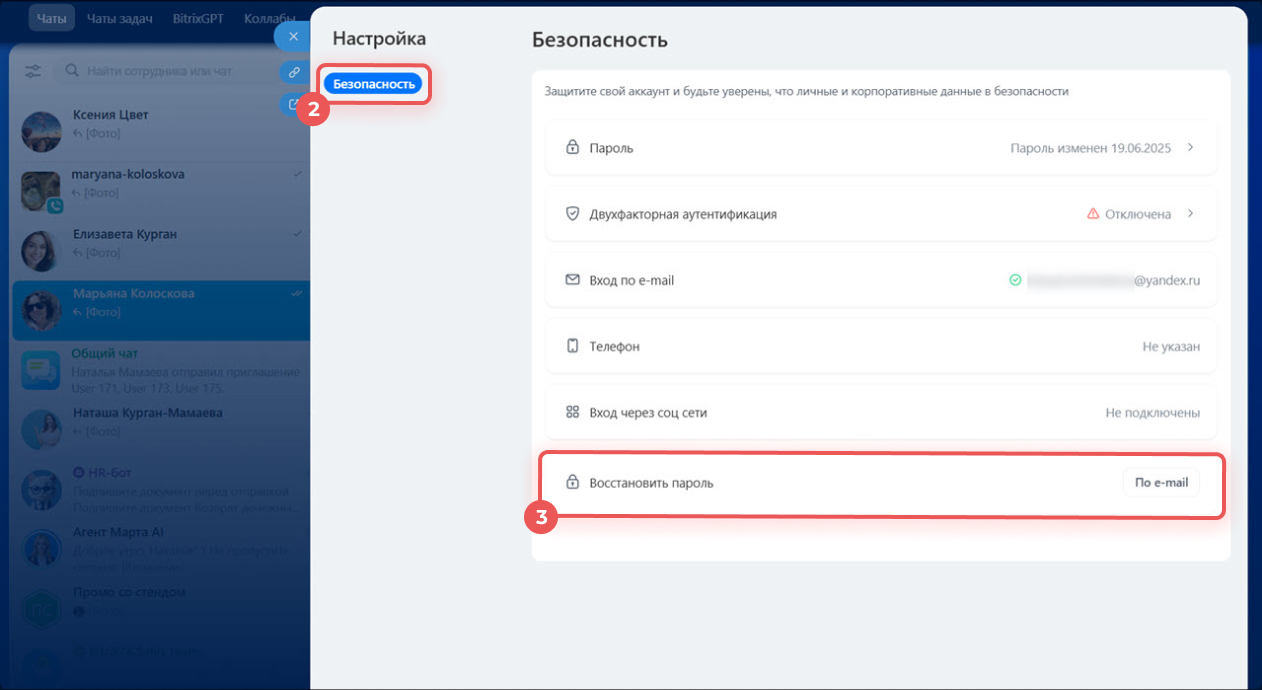This screenshot has height=690, width=1262.
Task: Click the chat filter settings icon
Action: 34,72
